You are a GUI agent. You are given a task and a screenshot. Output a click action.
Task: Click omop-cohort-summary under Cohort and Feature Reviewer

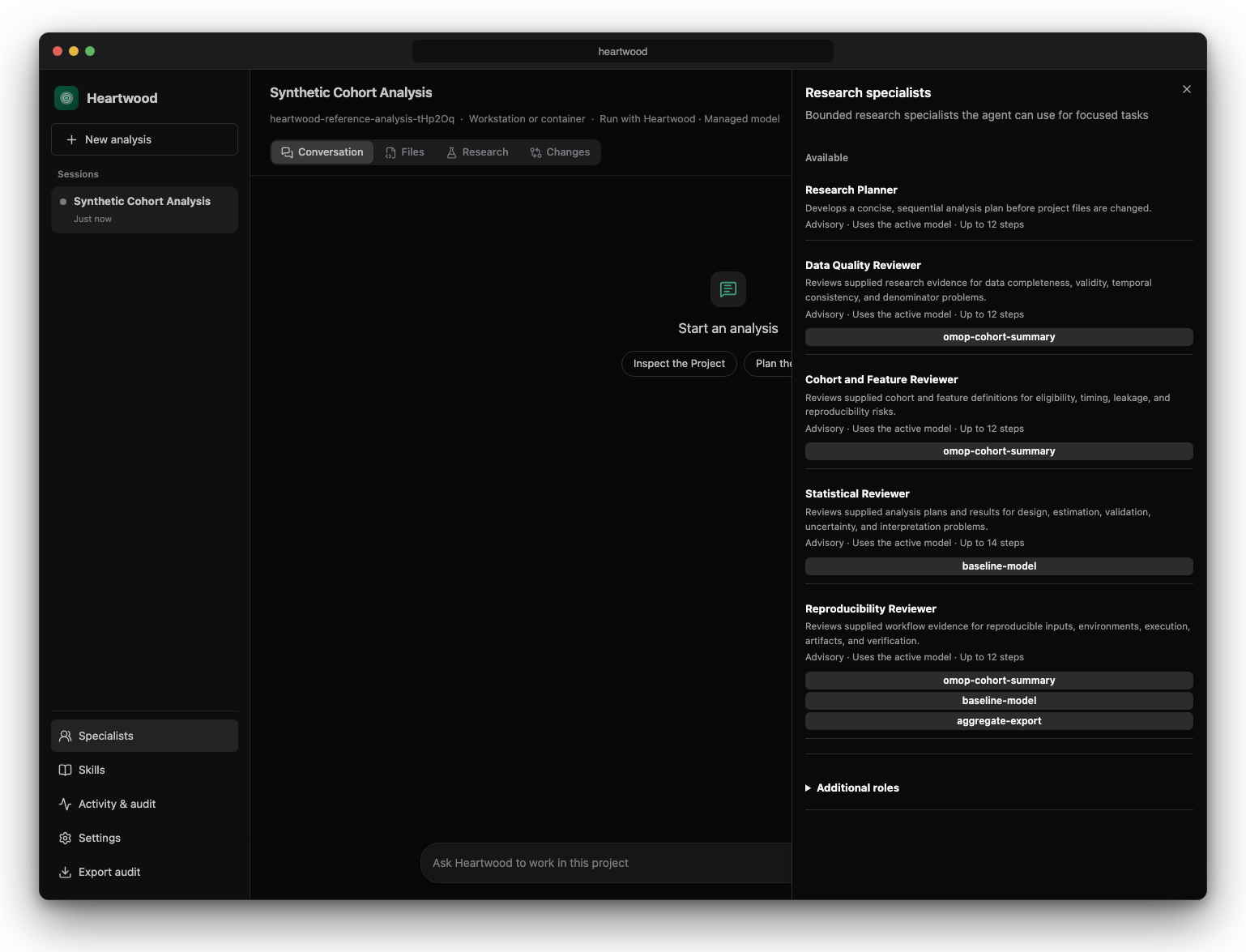click(x=999, y=451)
